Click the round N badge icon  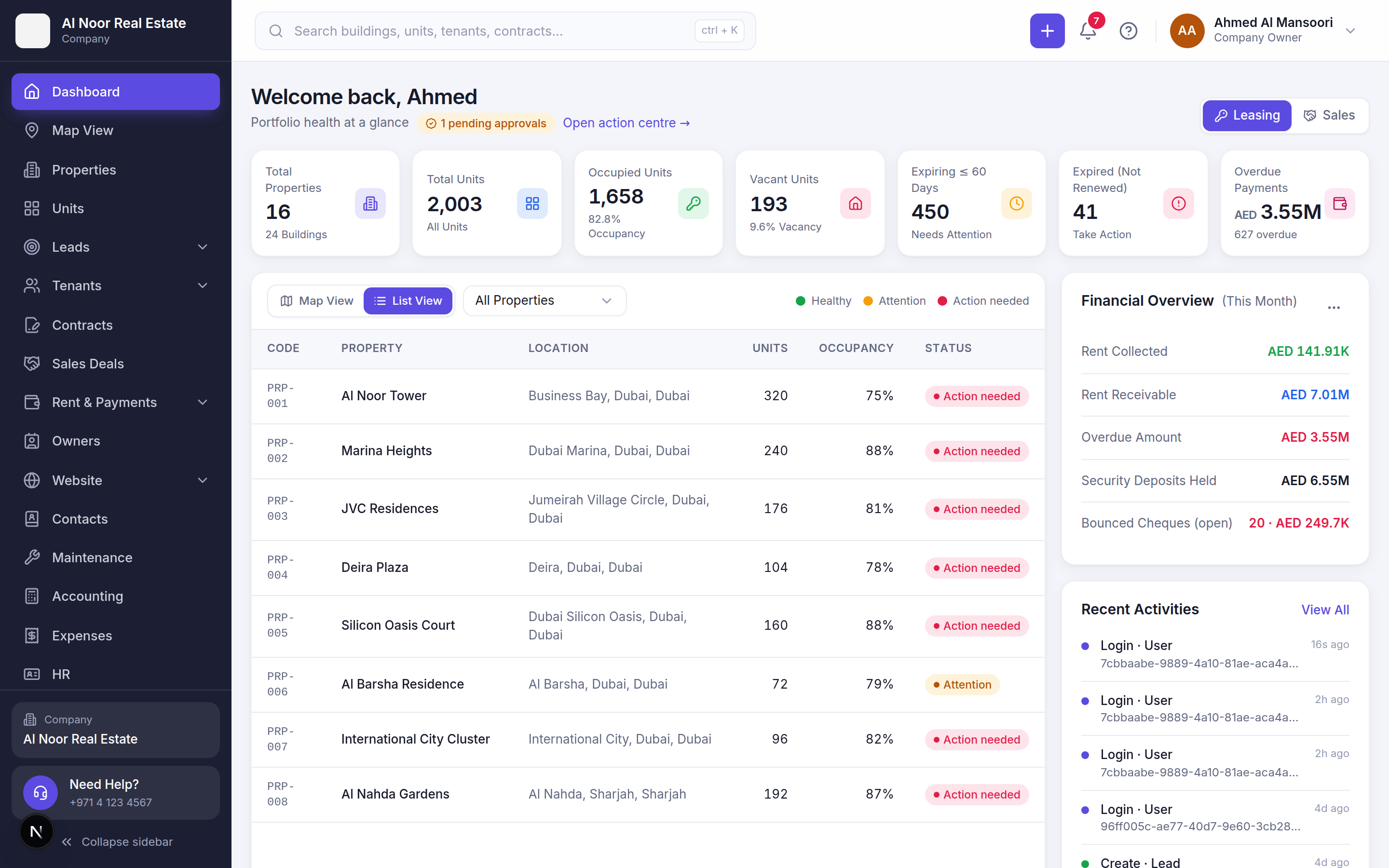pos(36,831)
